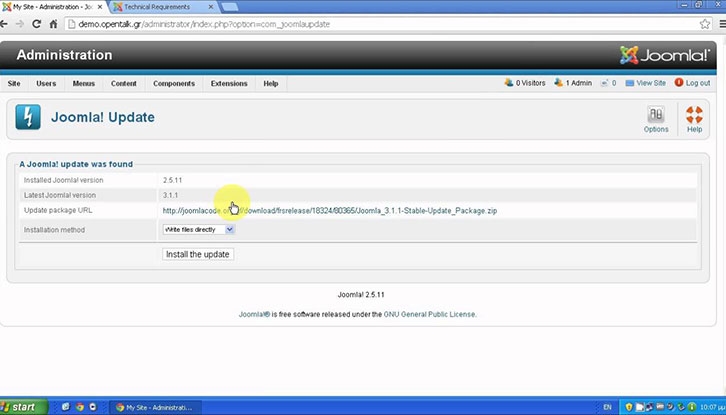Open the Options toolbar icon

tap(656, 118)
